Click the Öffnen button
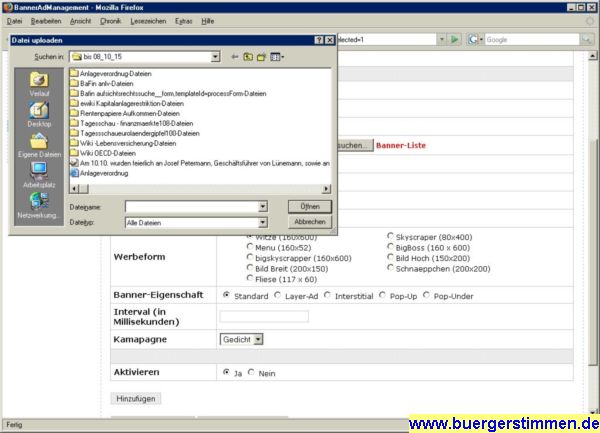 point(310,207)
